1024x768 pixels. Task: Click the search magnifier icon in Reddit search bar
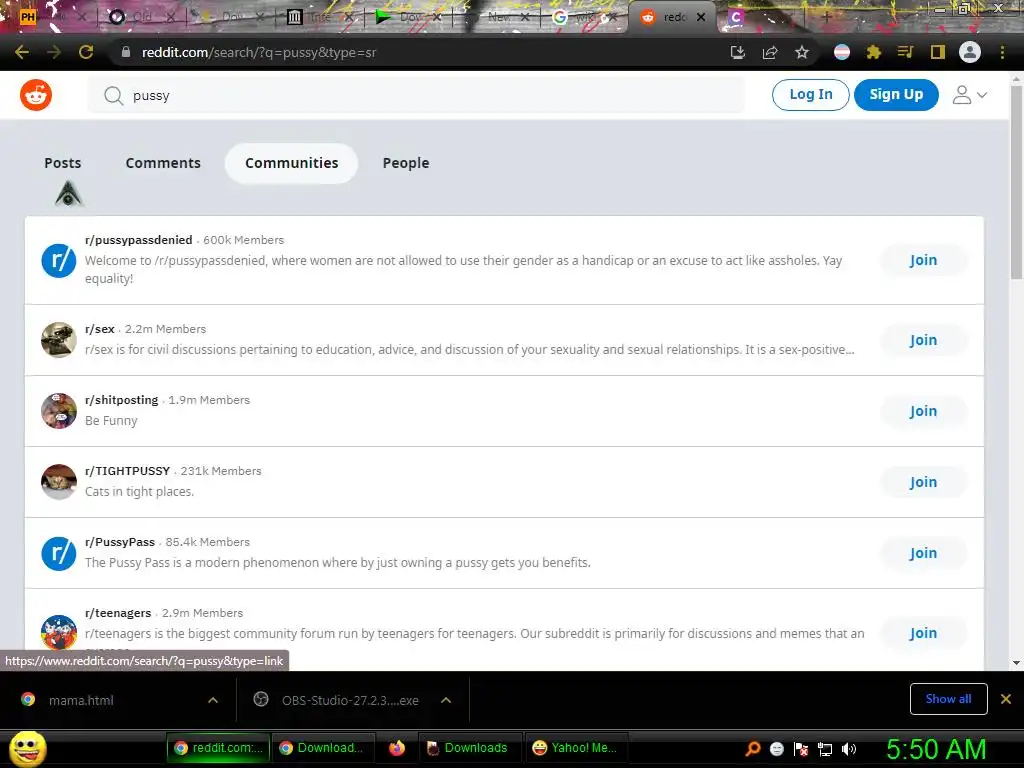point(113,95)
